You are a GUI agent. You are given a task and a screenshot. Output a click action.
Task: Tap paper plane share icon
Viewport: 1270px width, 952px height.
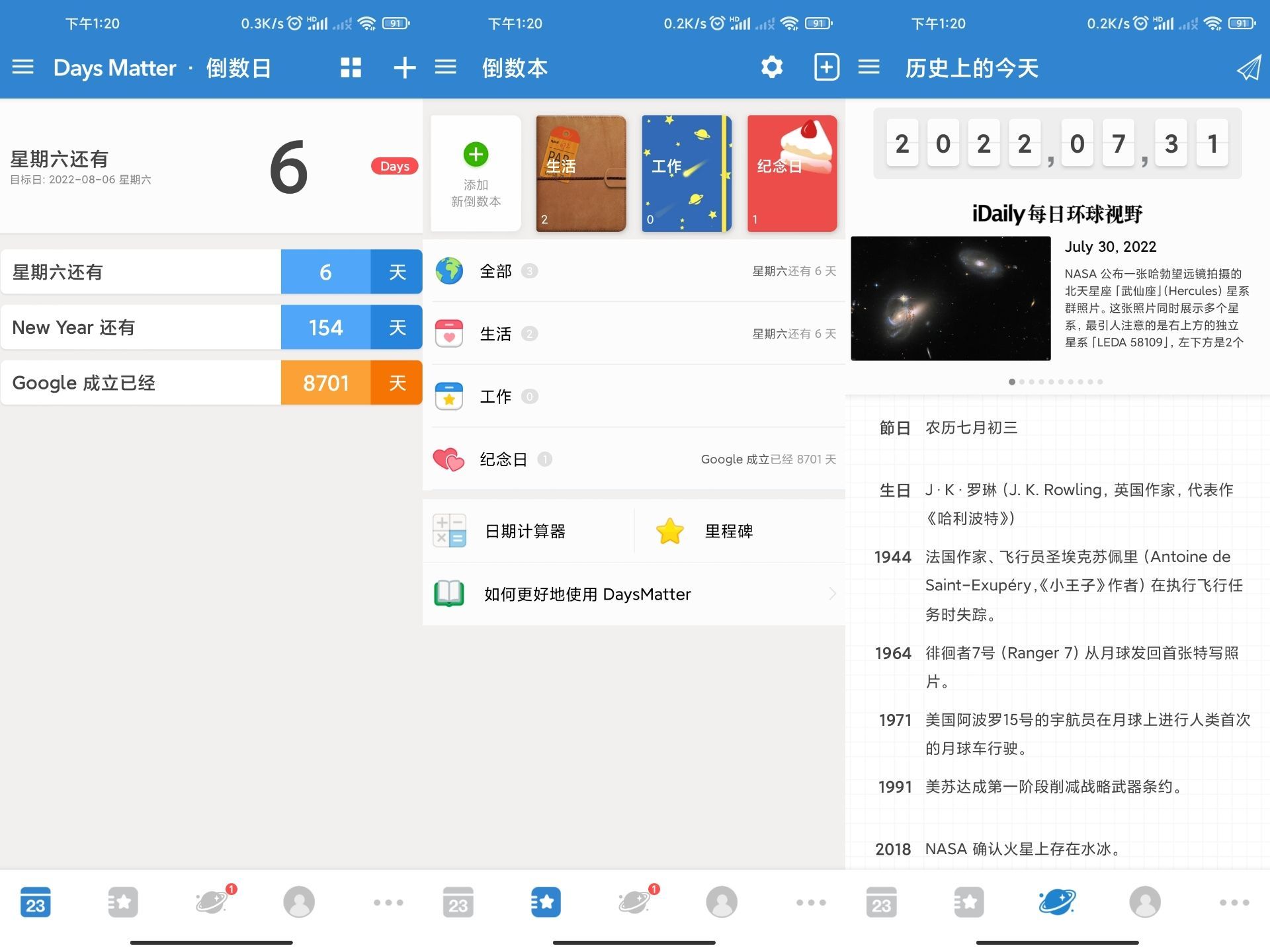(1248, 67)
